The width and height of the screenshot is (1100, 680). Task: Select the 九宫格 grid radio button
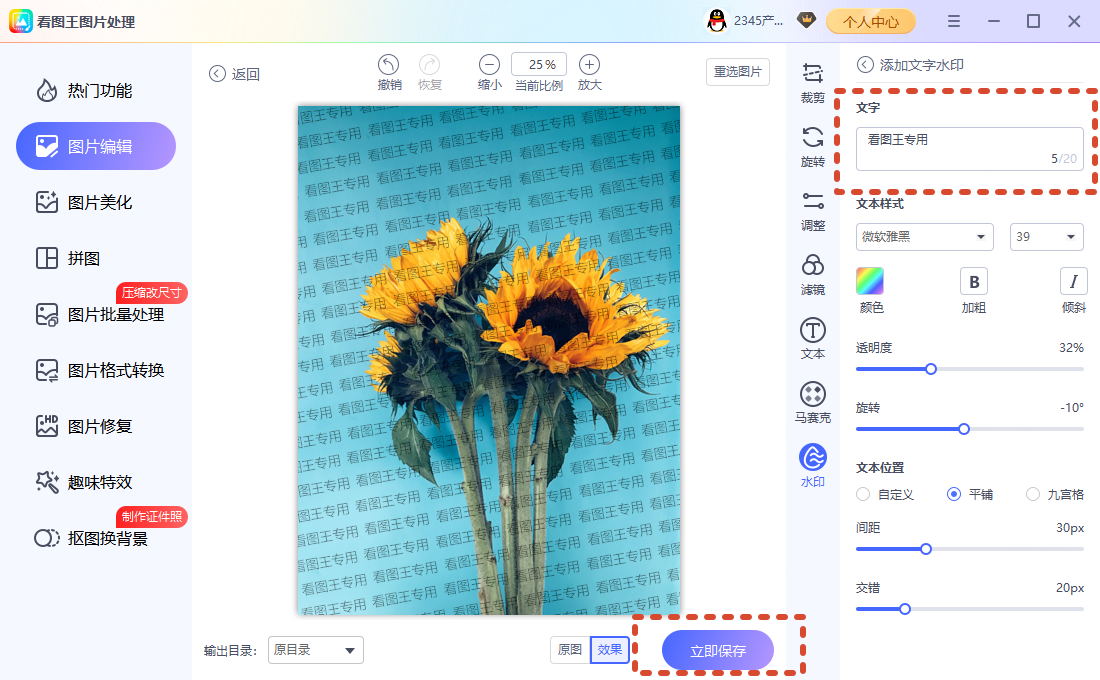point(1033,494)
